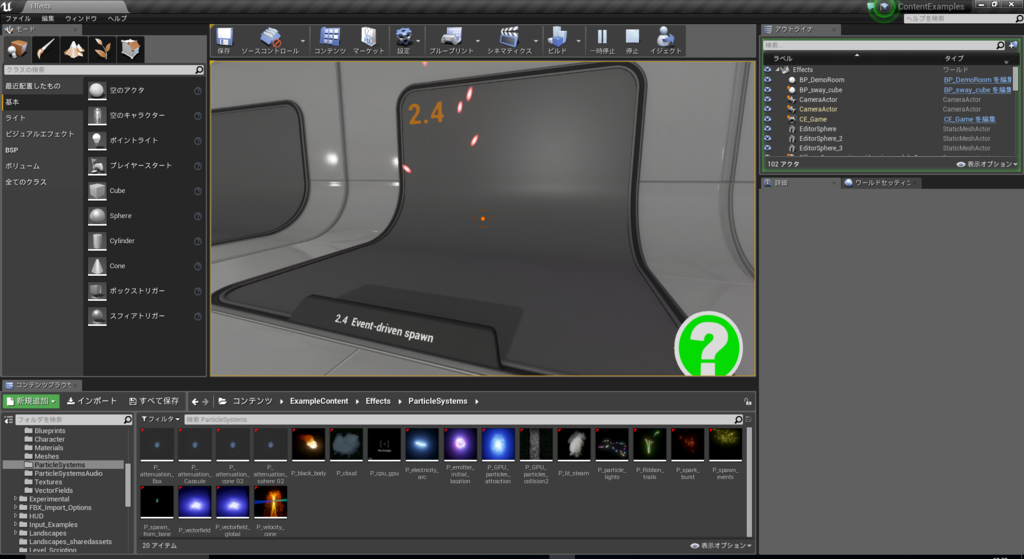
Task: Click the Effects breadcrumb path item
Action: click(x=378, y=401)
